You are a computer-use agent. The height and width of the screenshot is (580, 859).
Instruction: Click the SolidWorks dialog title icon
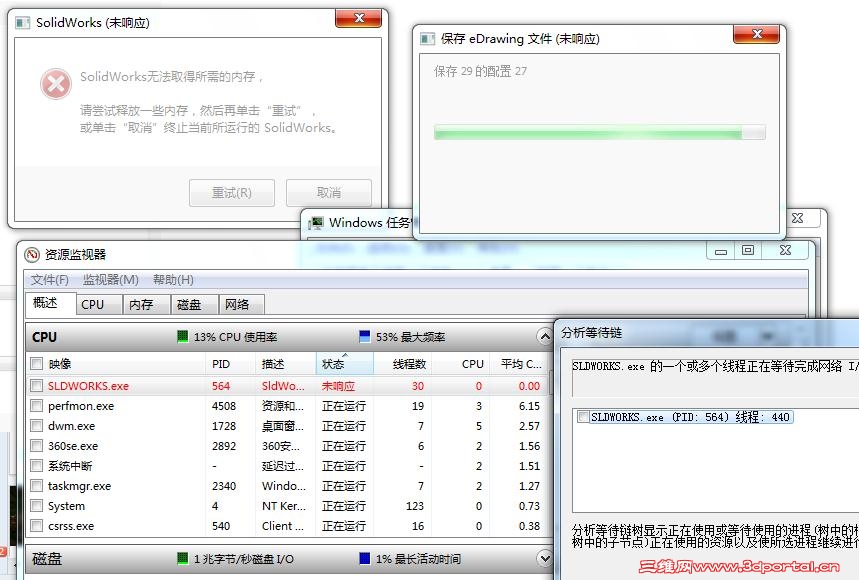click(x=23, y=22)
